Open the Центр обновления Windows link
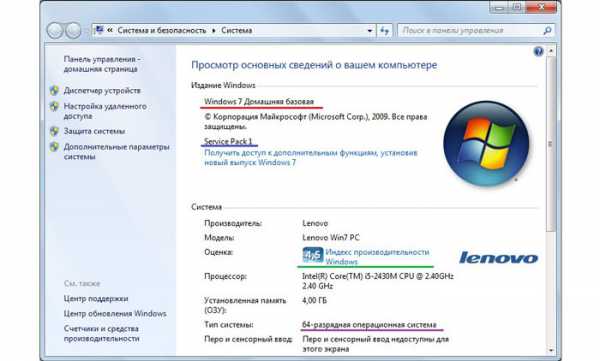This screenshot has width=600, height=361. tap(115, 314)
